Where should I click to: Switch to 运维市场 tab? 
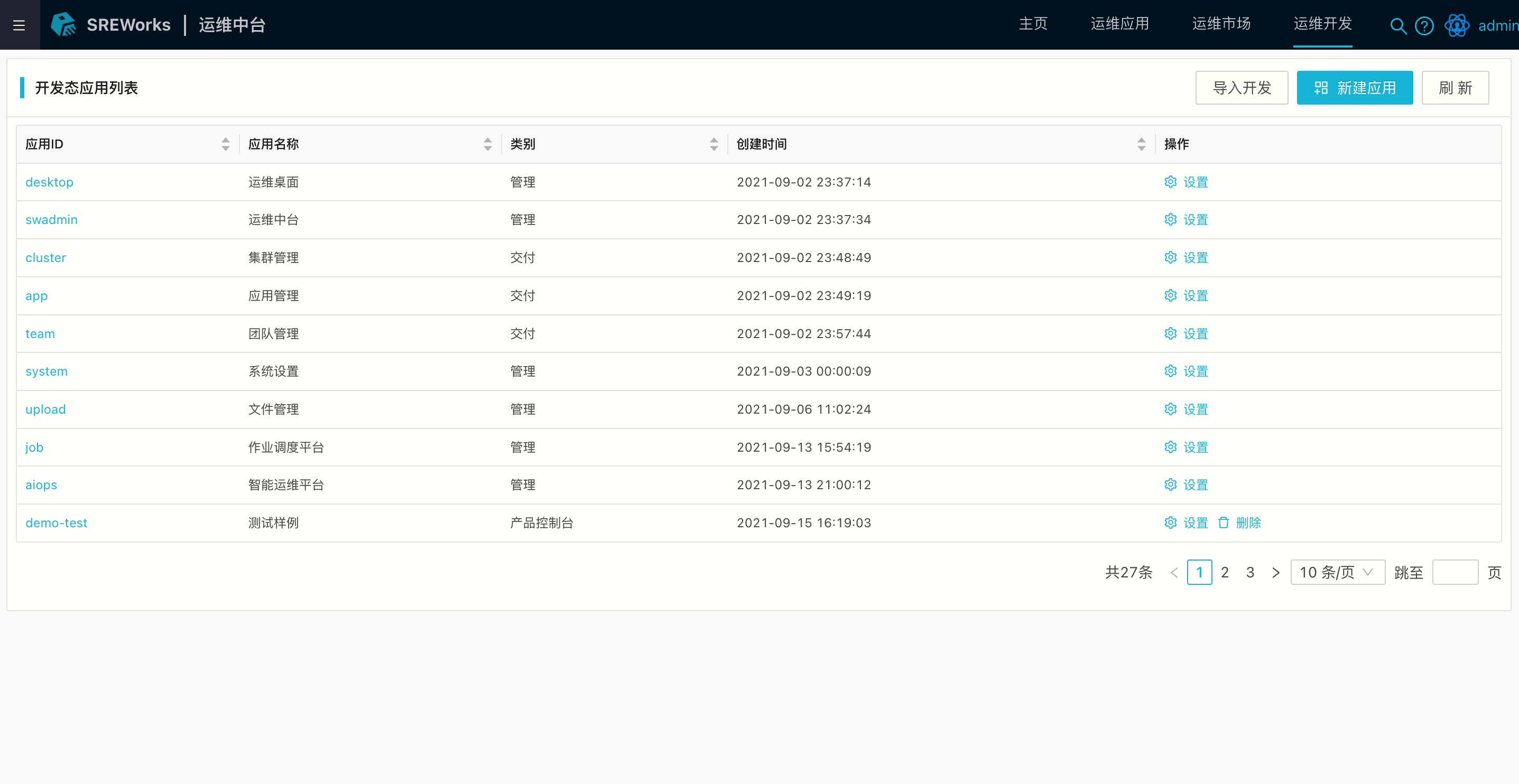tap(1221, 24)
